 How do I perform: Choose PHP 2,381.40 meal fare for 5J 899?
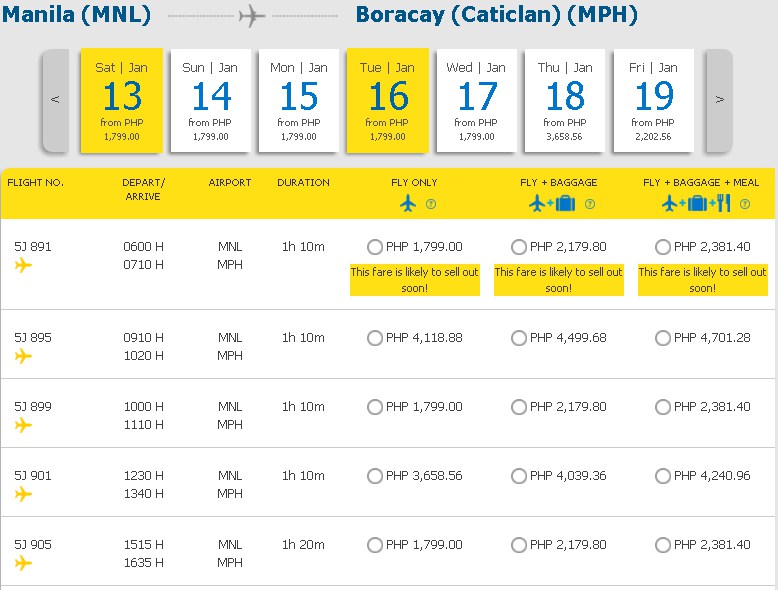pyautogui.click(x=662, y=407)
